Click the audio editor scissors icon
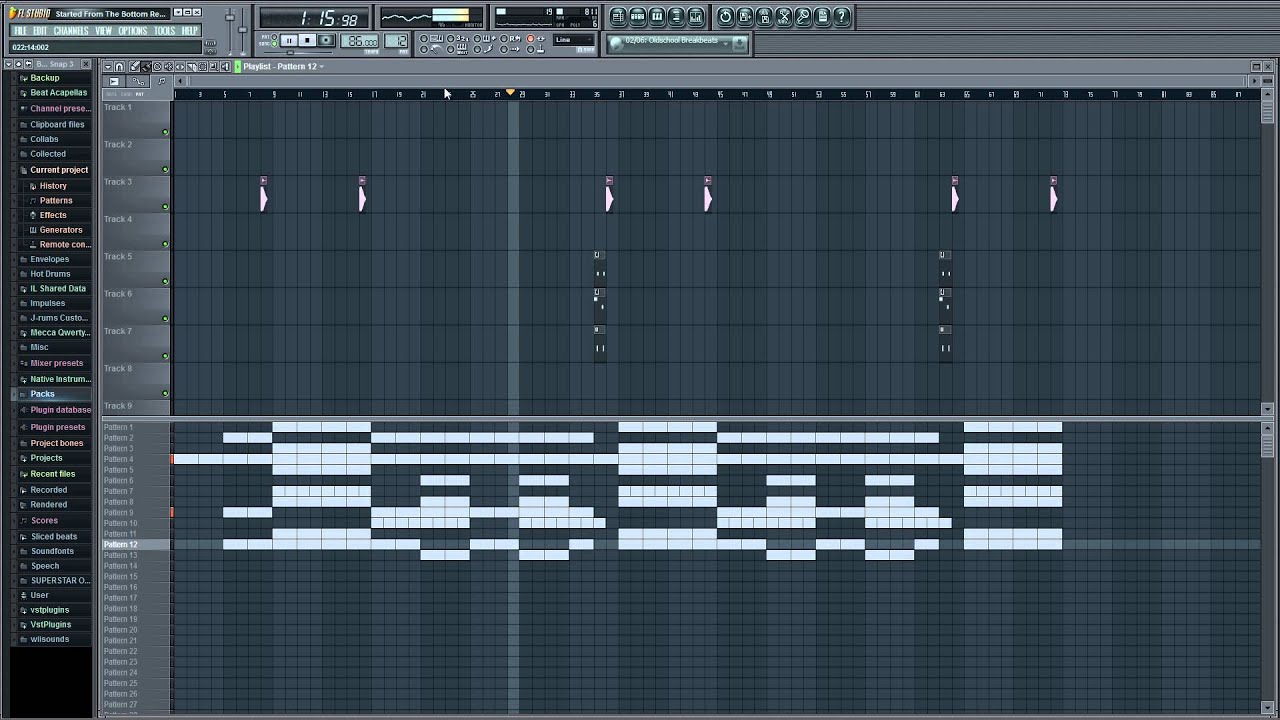Image resolution: width=1280 pixels, height=720 pixels. click(x=784, y=16)
